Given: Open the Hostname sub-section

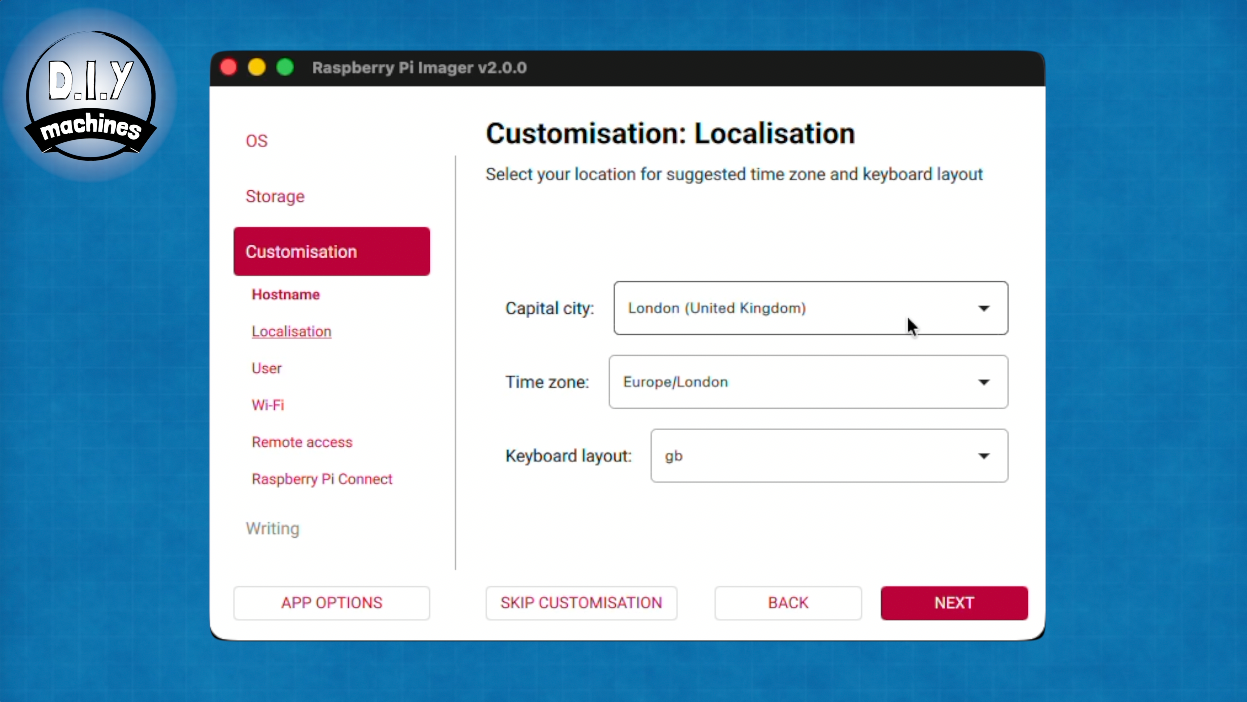Looking at the screenshot, I should (x=286, y=295).
